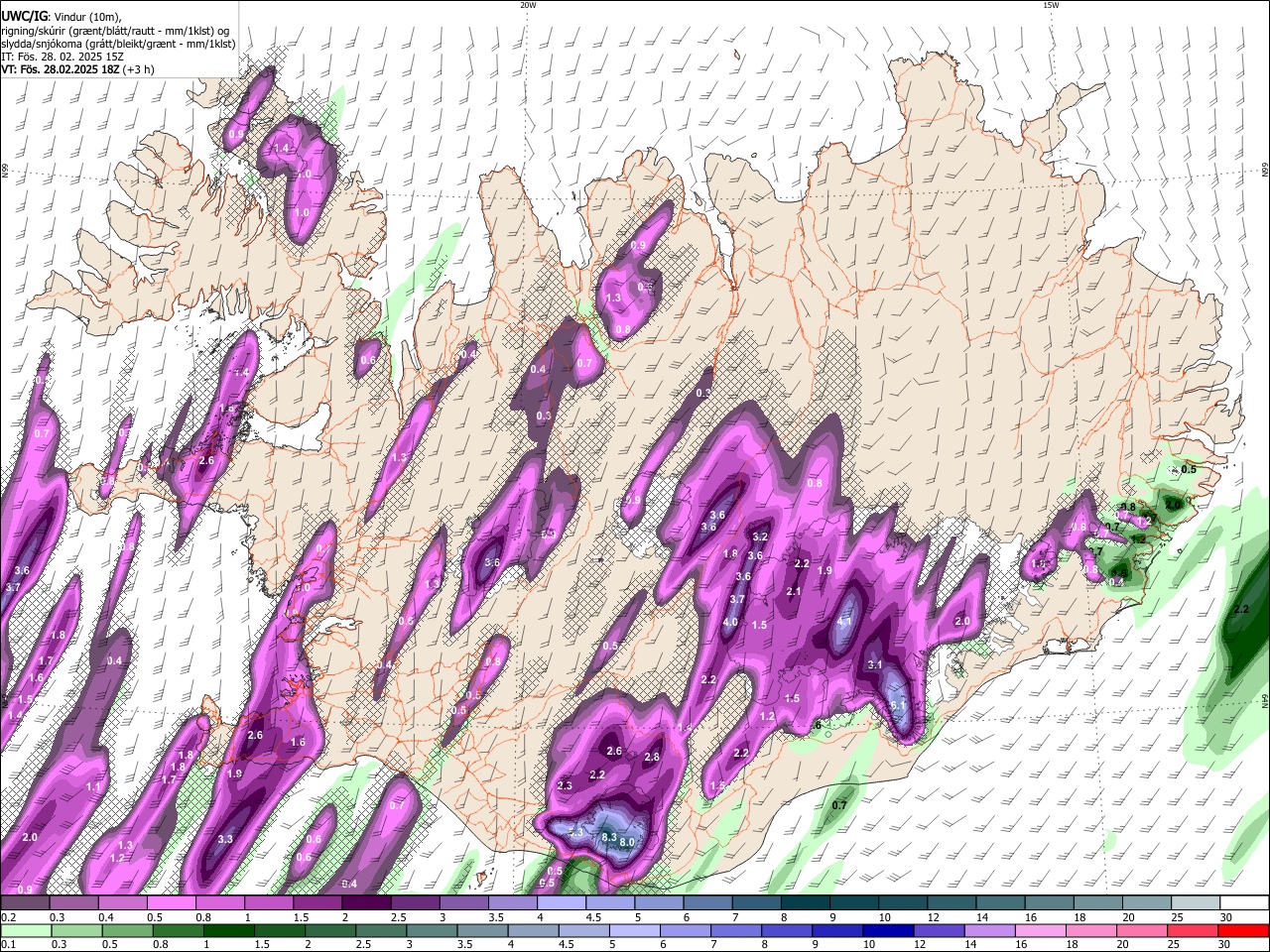
Task: Click the 3.3 precipitation value
Action: point(225,839)
